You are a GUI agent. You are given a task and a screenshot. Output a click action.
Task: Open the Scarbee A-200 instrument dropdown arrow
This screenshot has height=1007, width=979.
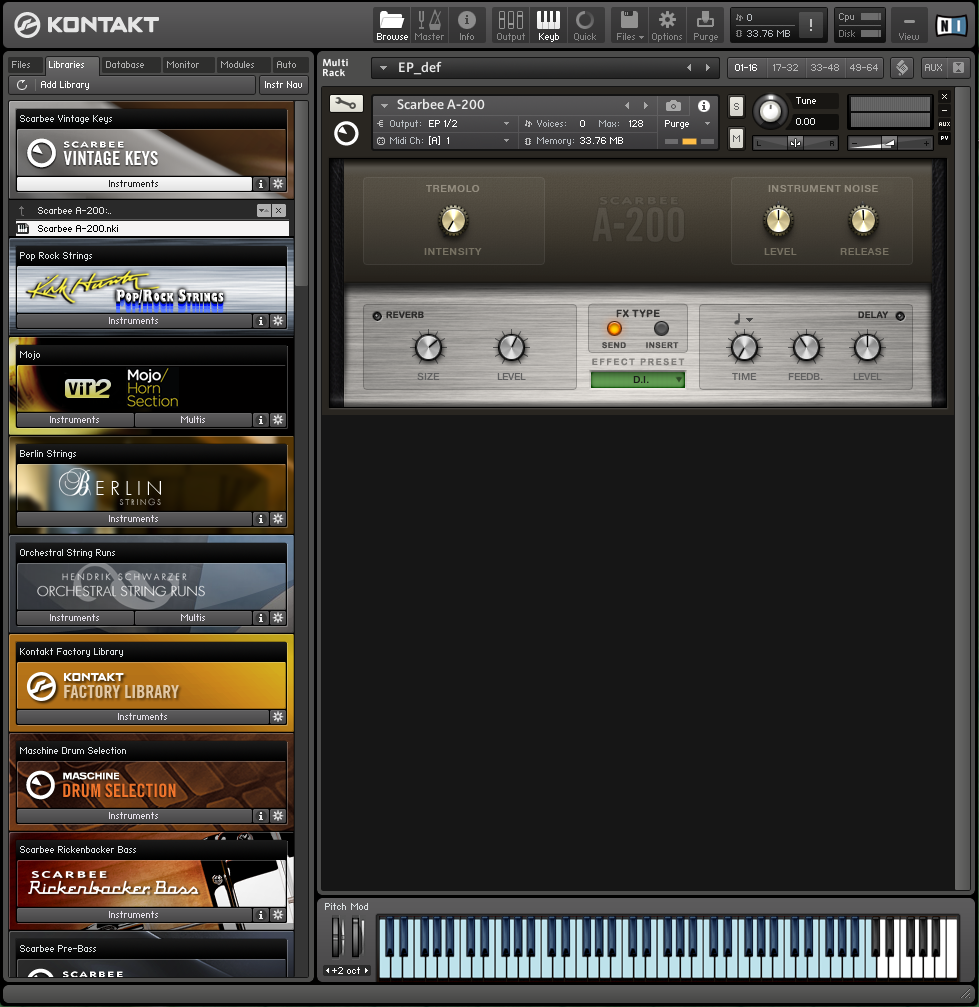tap(384, 105)
